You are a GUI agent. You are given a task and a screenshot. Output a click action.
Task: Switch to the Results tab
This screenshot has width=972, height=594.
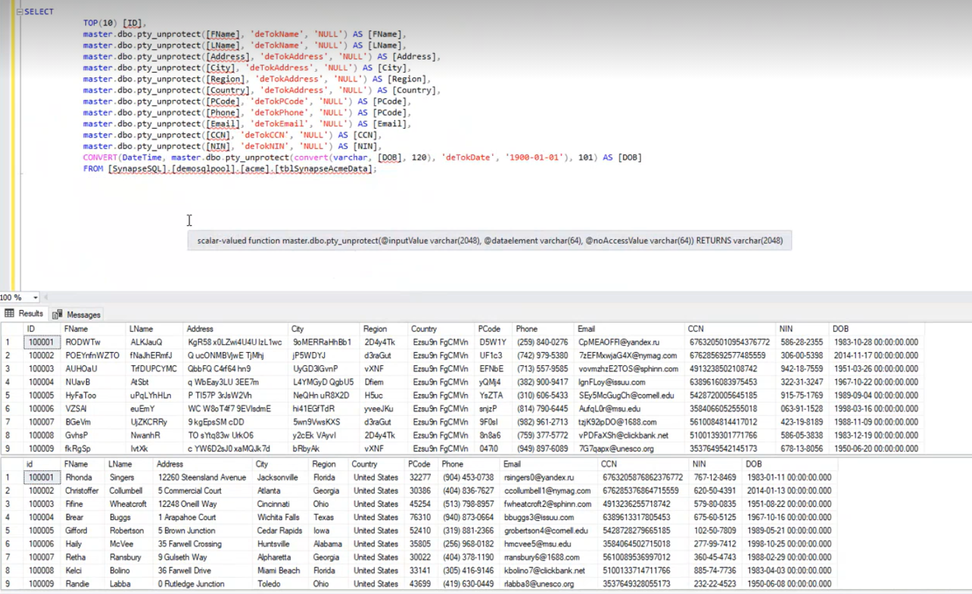coord(24,314)
